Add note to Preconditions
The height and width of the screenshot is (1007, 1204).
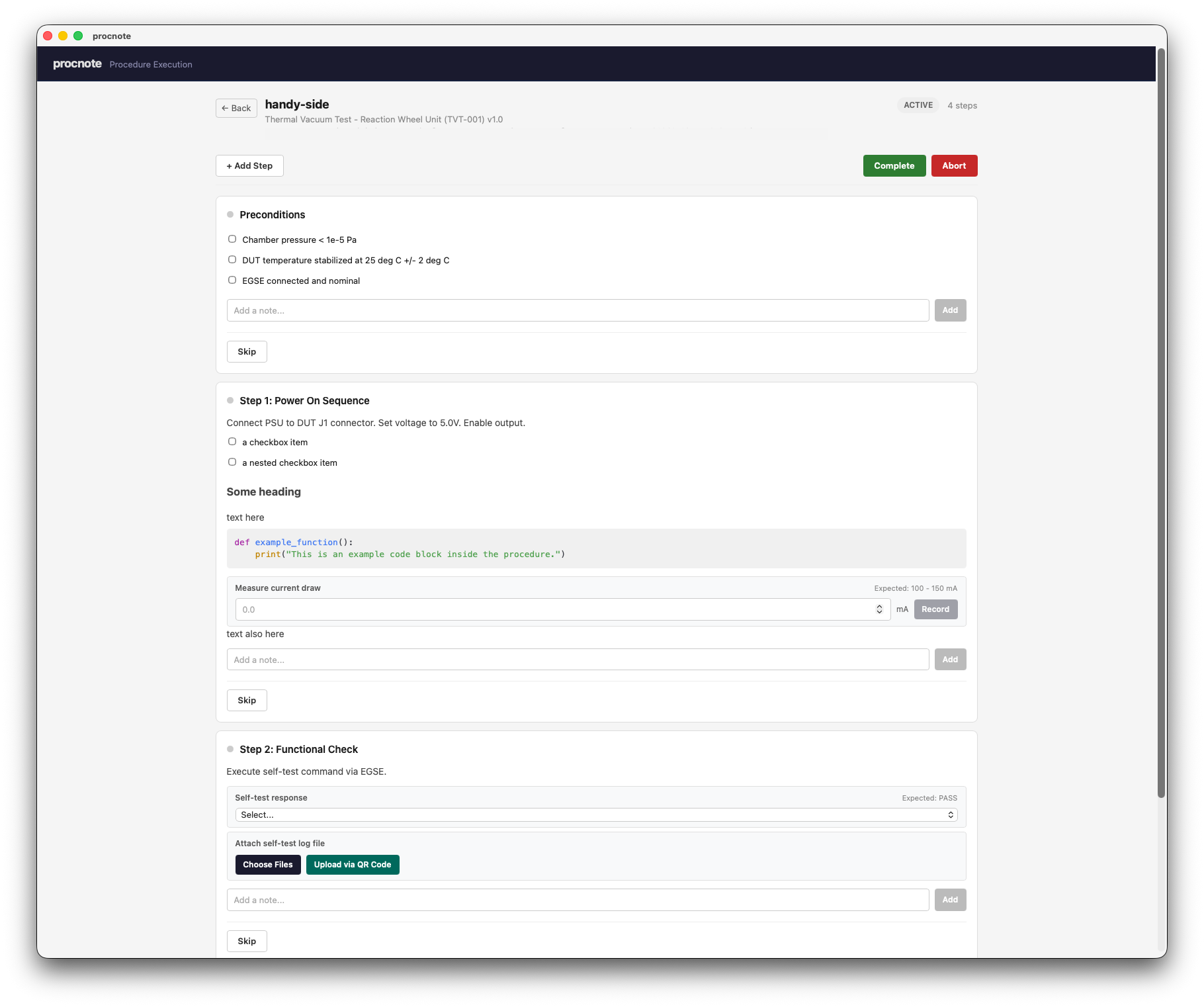click(950, 310)
